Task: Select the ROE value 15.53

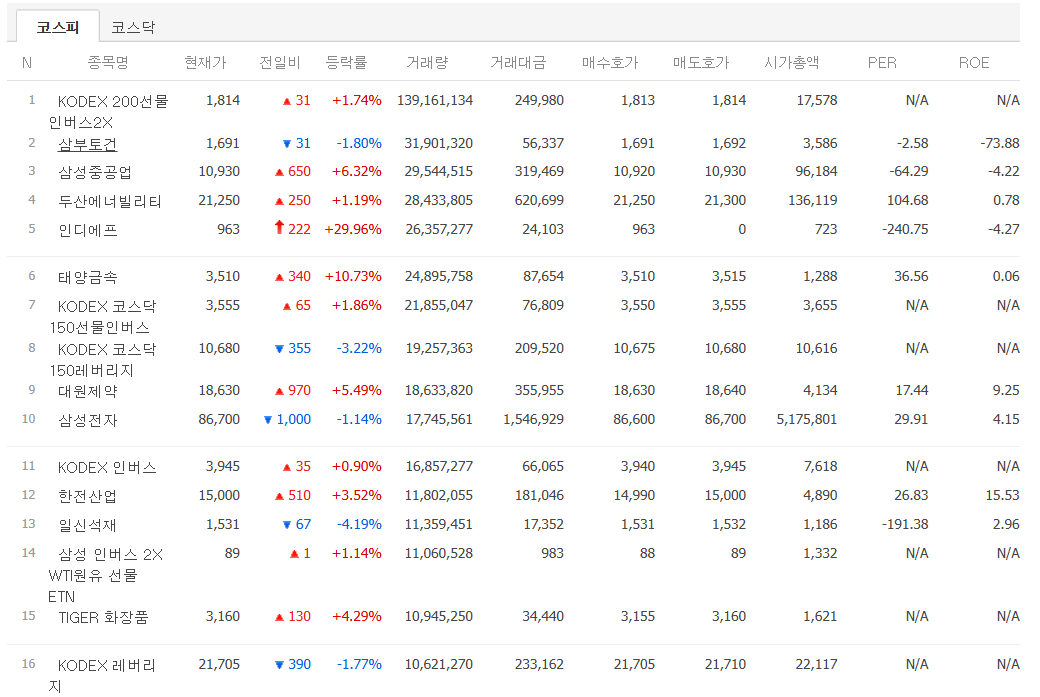Action: (x=1002, y=495)
